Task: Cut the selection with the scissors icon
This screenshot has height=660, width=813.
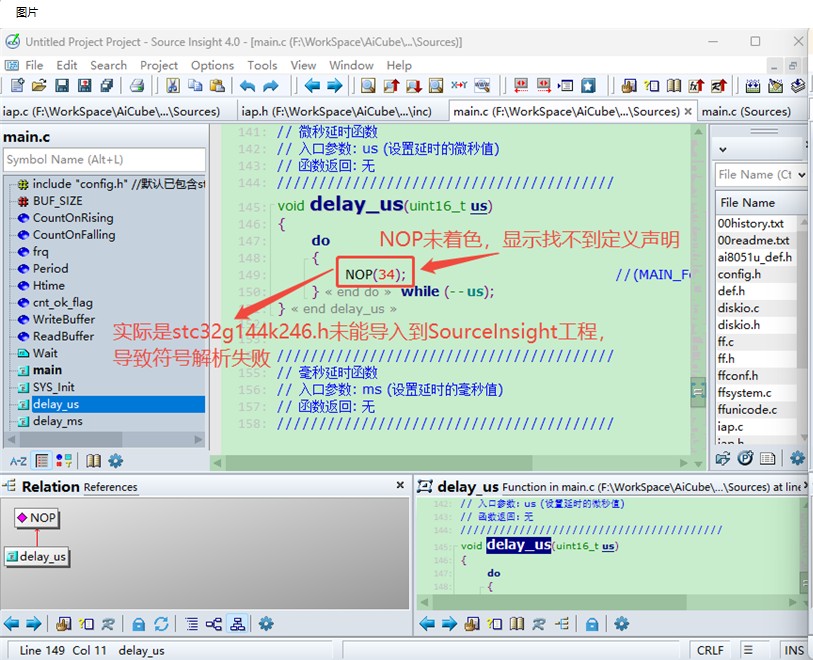Action: click(x=173, y=86)
